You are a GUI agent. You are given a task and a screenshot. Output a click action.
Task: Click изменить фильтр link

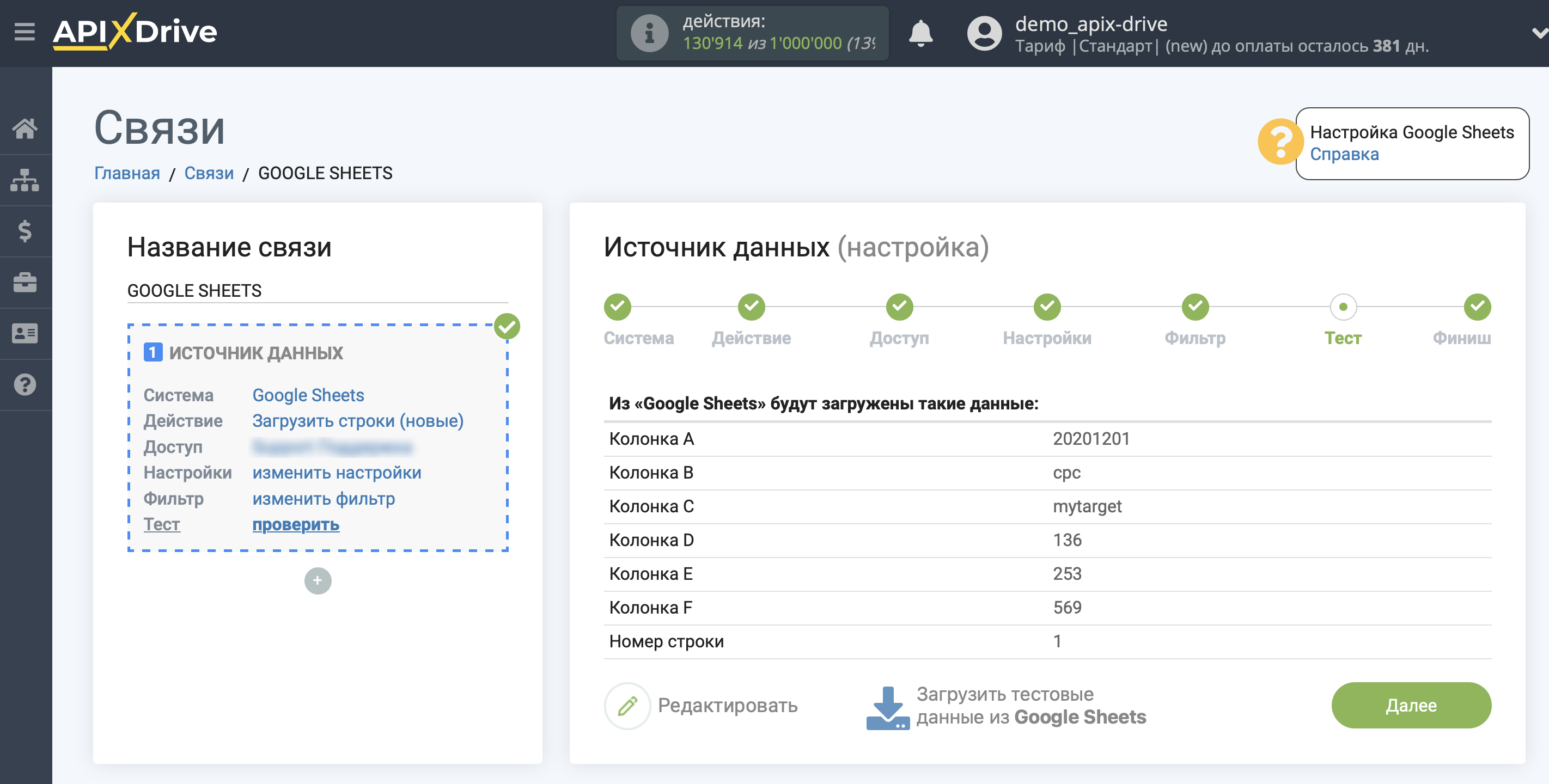324,498
